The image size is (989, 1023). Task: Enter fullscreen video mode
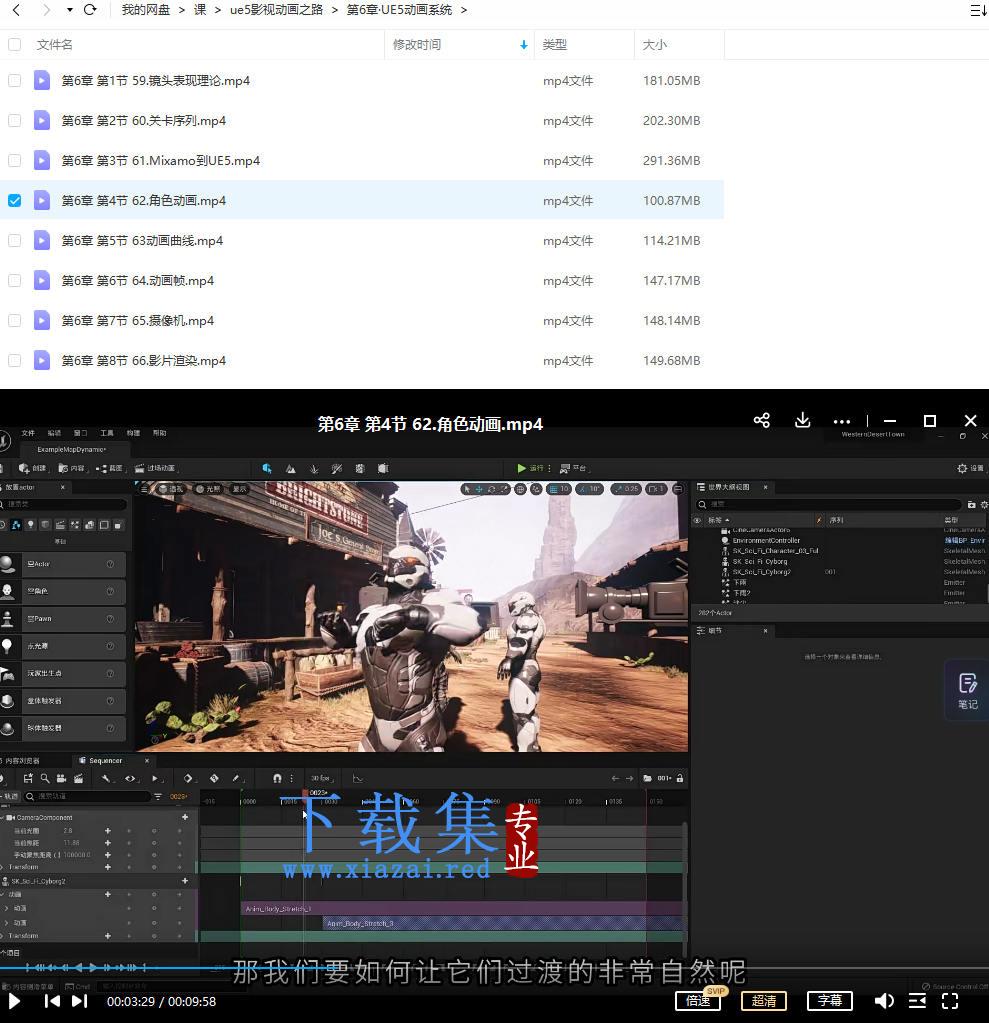pos(951,1001)
